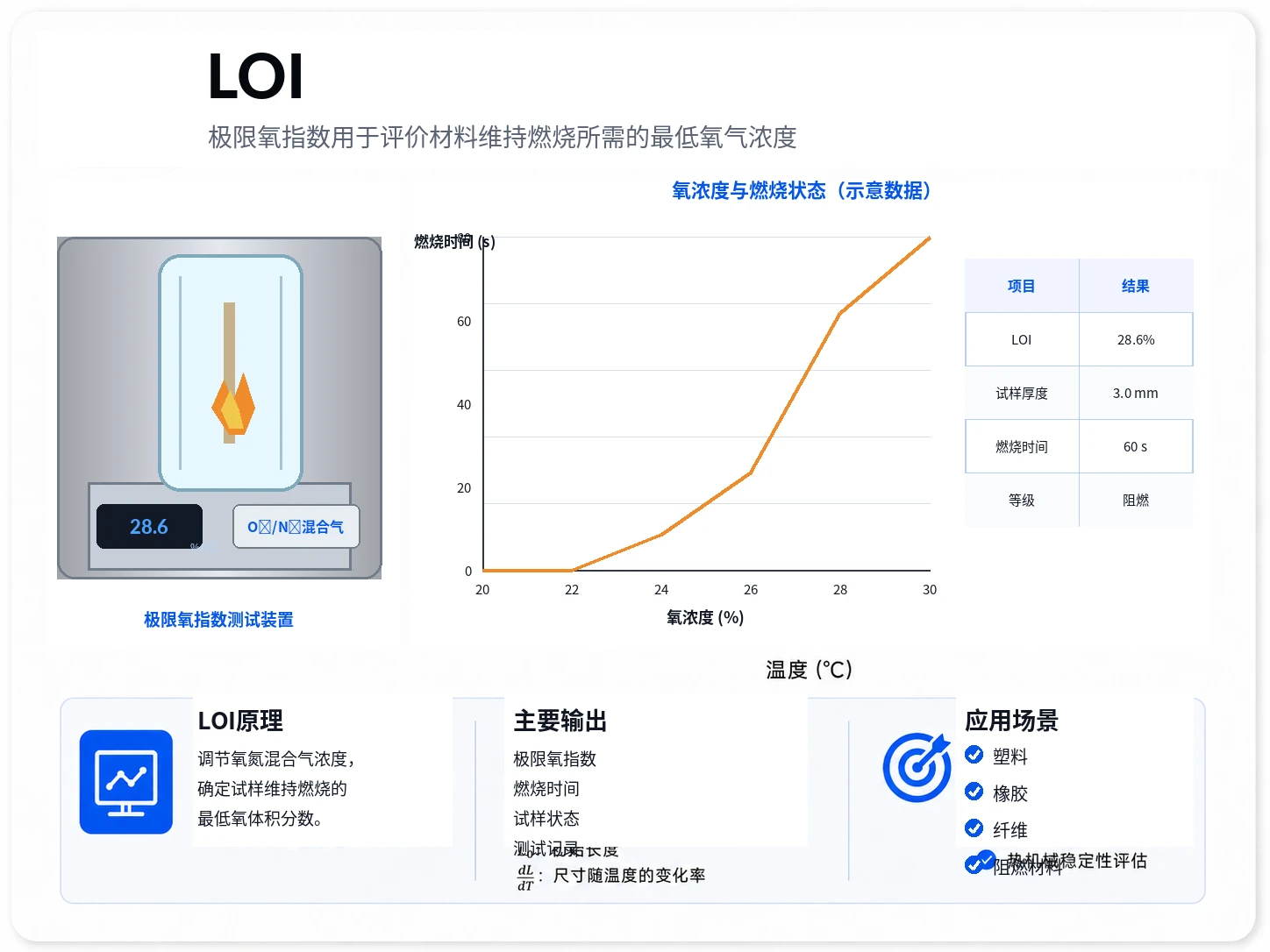Click list item 纤维

coord(1010,830)
